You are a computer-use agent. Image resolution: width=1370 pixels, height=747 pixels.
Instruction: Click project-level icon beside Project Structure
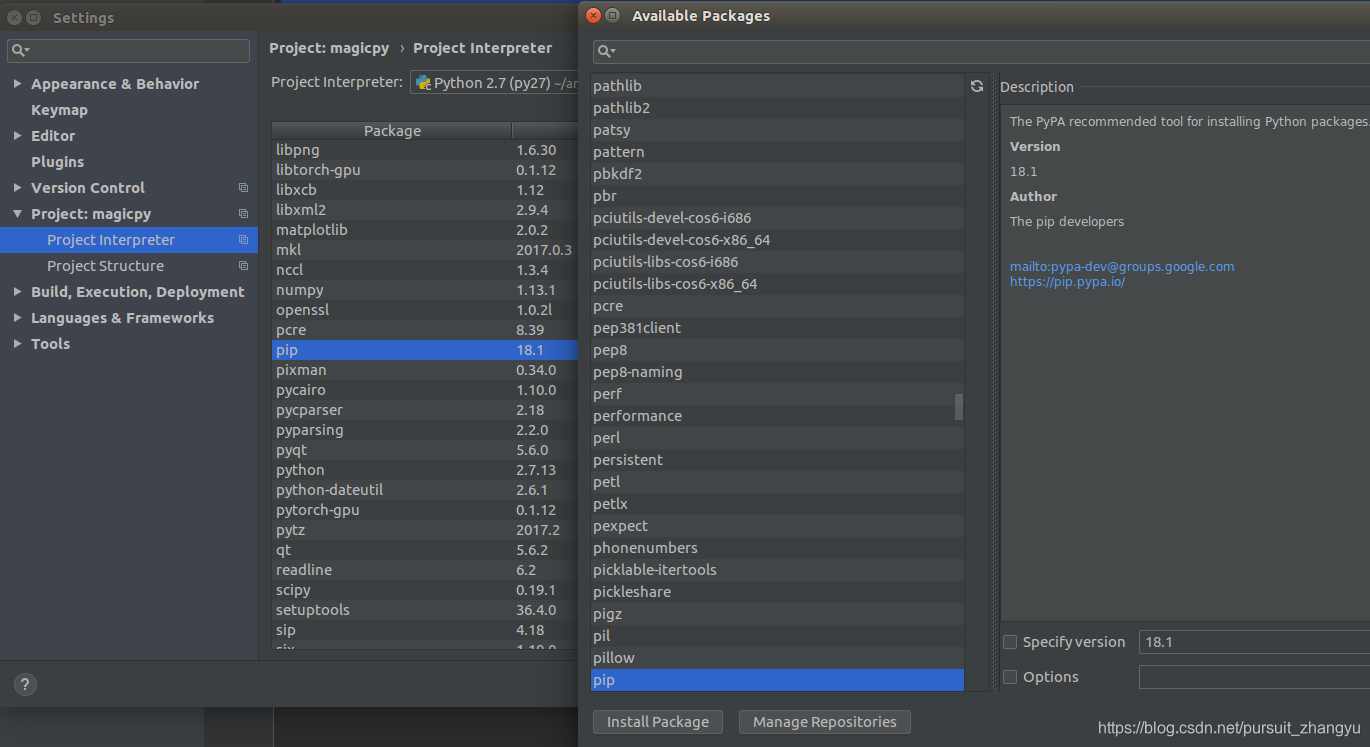pos(243,266)
